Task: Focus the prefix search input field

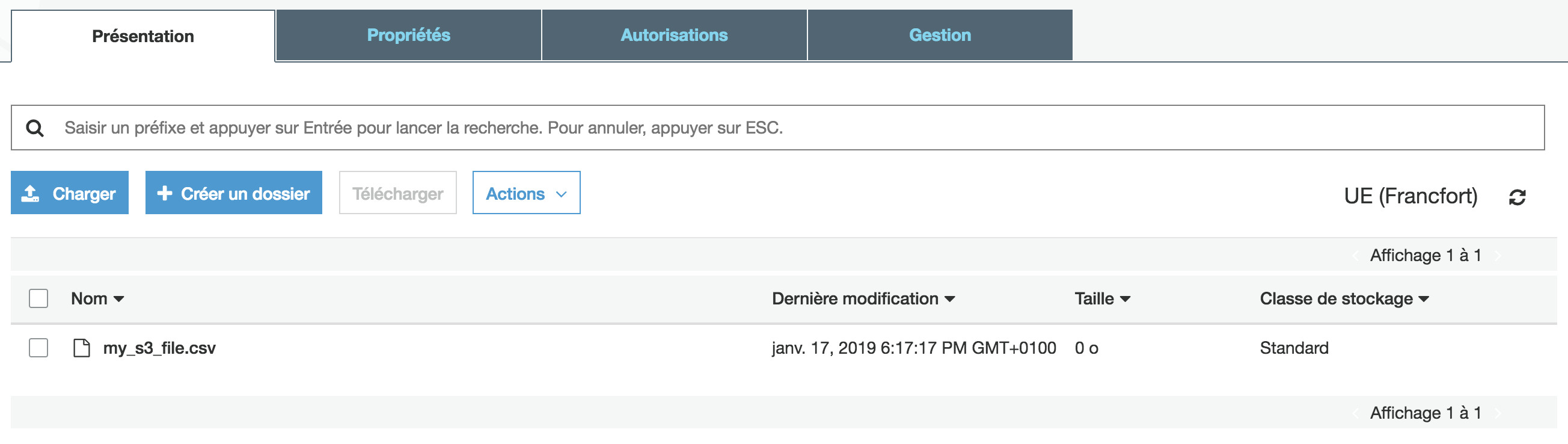Action: [x=791, y=128]
